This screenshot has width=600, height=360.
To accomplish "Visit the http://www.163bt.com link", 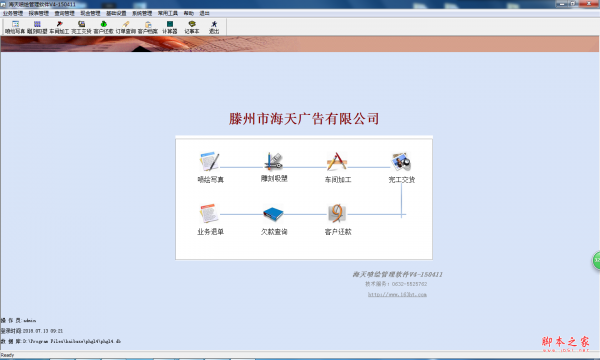I will tap(397, 294).
